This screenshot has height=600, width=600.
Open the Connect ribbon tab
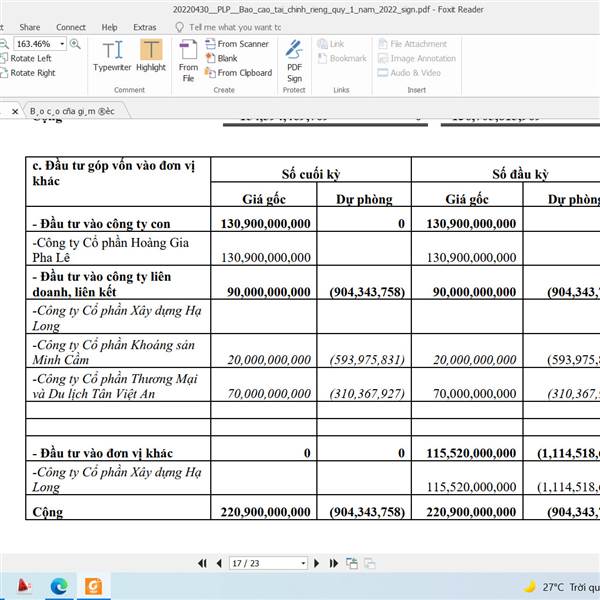pyautogui.click(x=71, y=27)
